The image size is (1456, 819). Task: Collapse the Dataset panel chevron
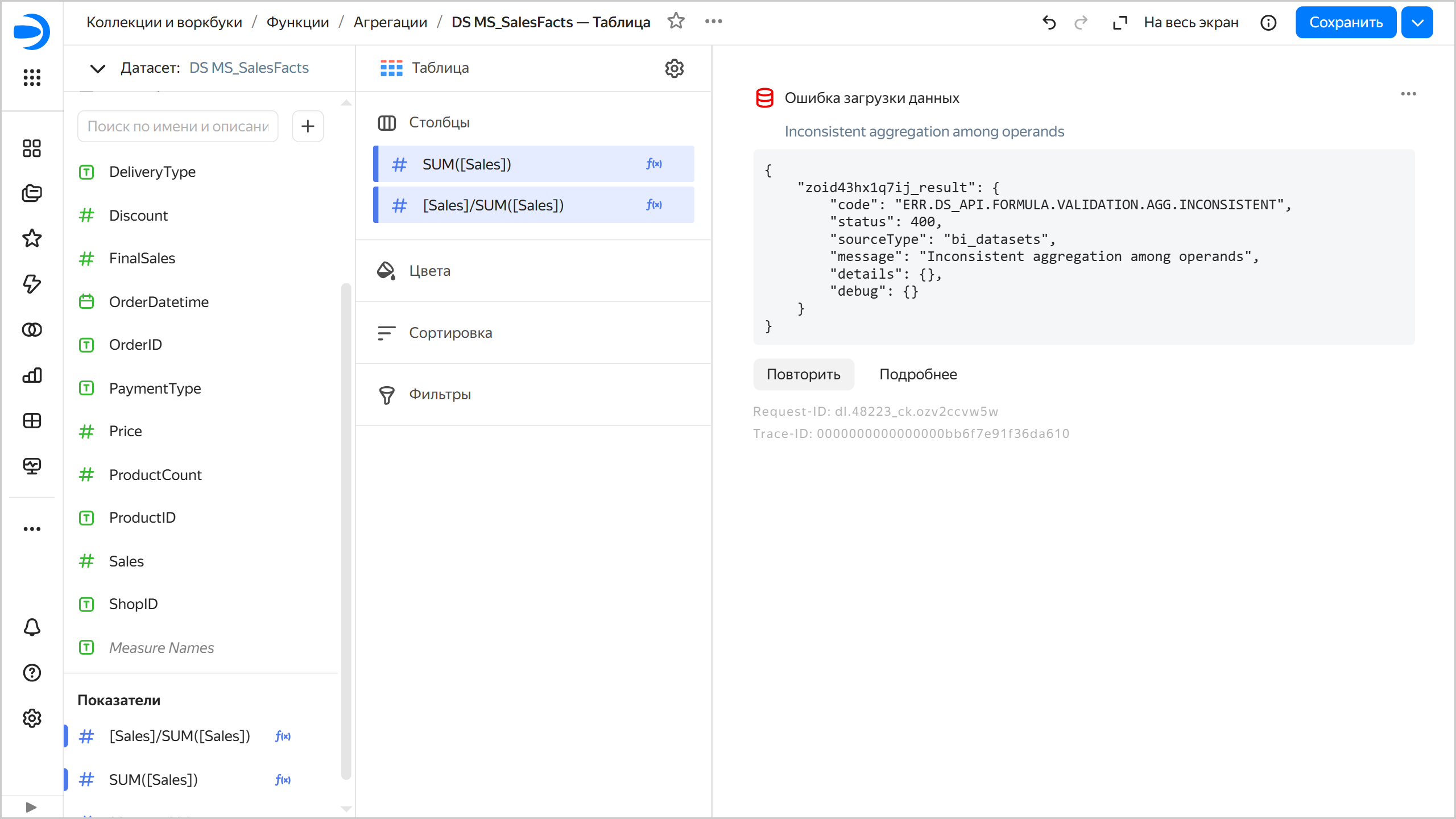tap(98, 68)
